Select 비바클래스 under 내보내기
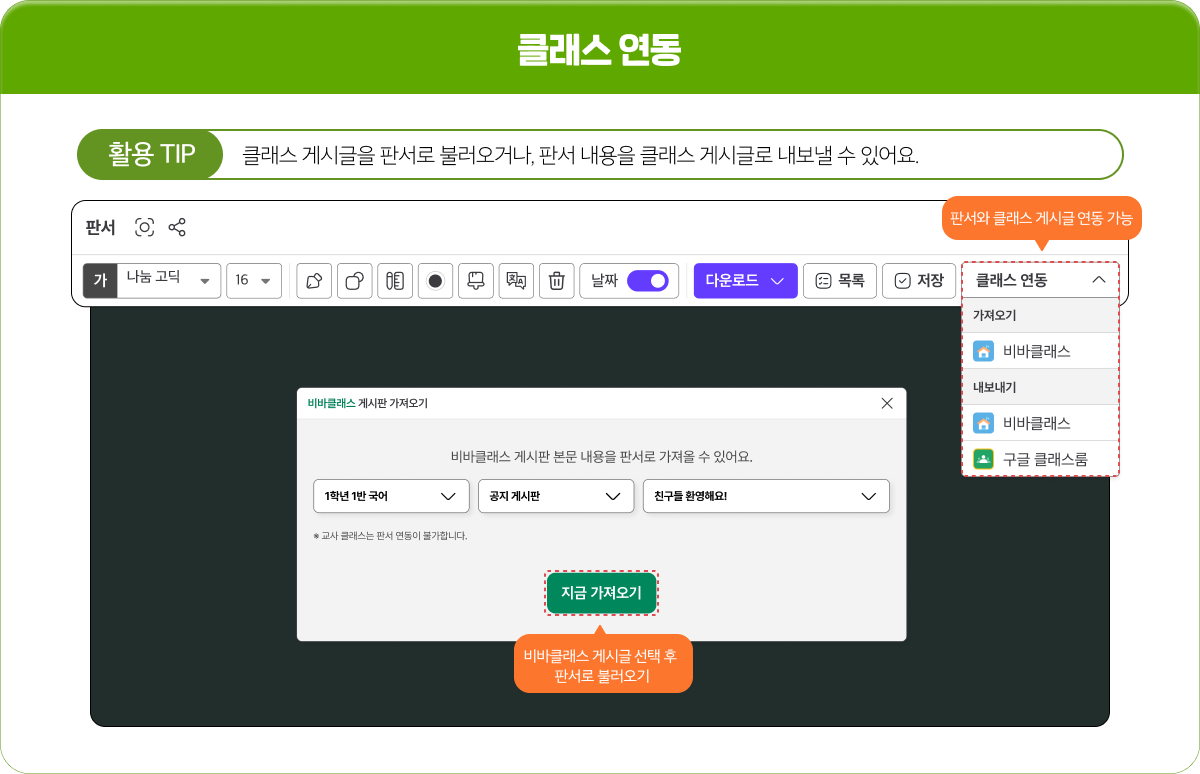This screenshot has width=1200, height=774. pos(1040,423)
